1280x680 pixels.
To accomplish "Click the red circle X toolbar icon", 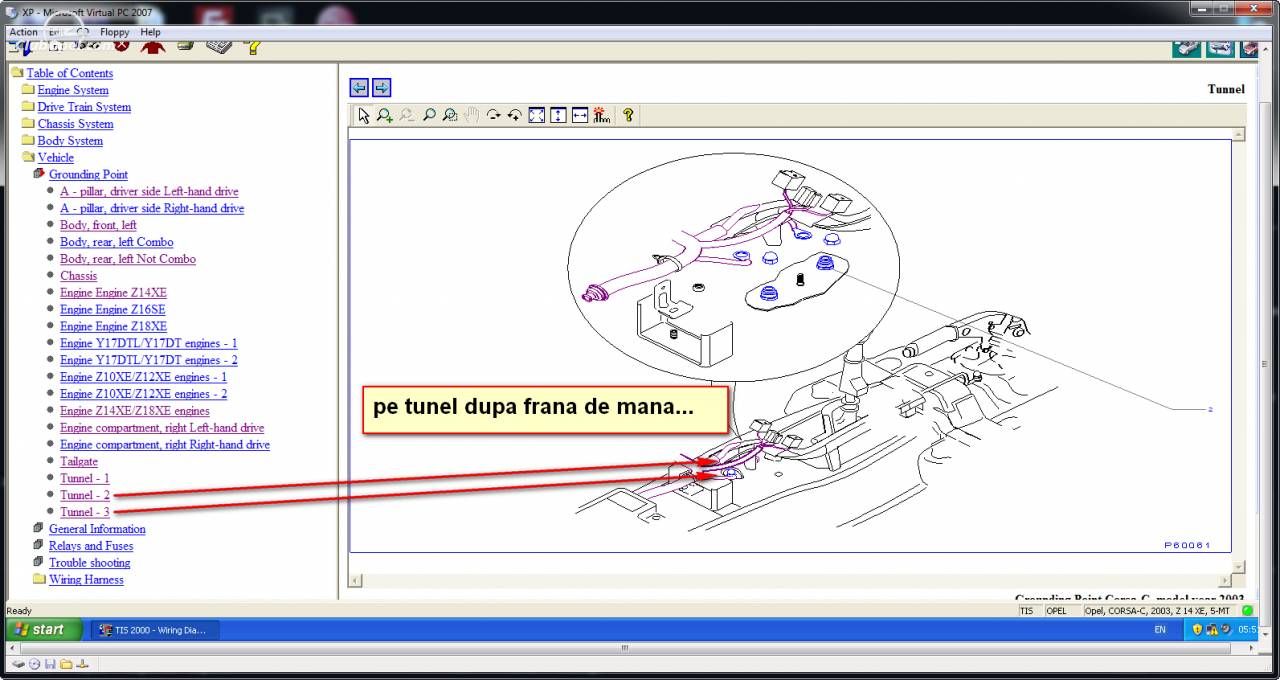I will tap(121, 45).
